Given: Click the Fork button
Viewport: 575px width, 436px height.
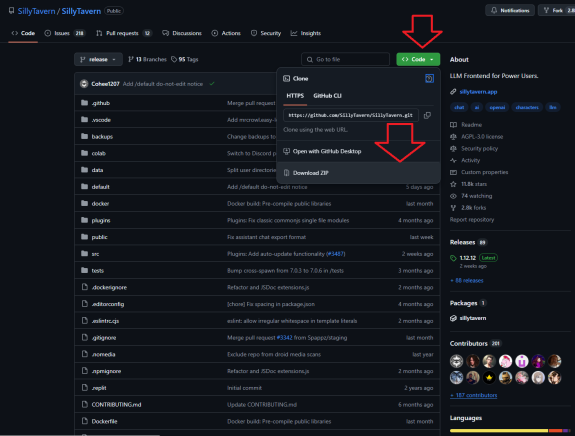Looking at the screenshot, I should coord(557,11).
